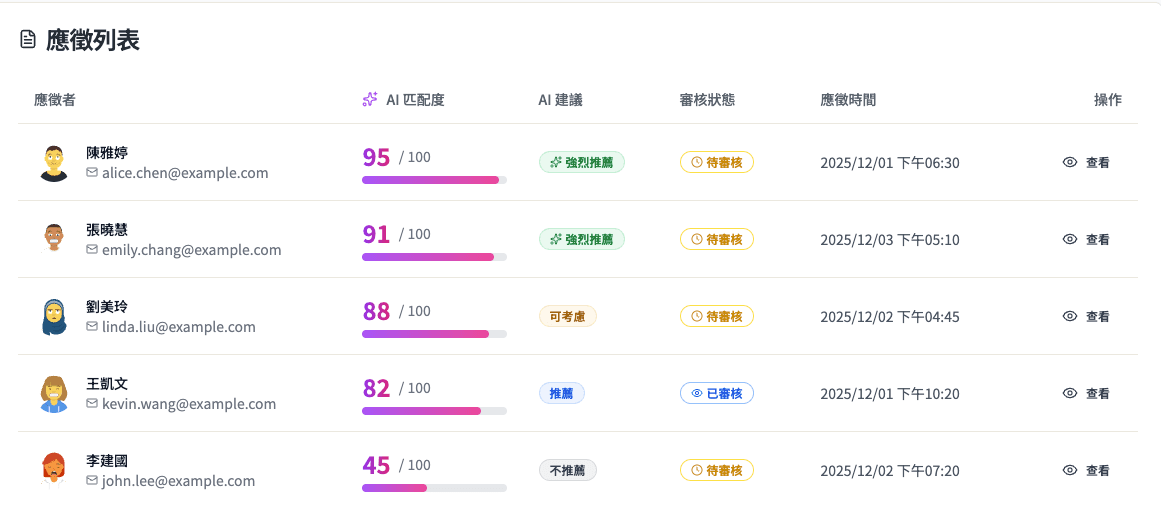The width and height of the screenshot is (1161, 523).
Task: Click the 操作 column header
Action: 1108,100
